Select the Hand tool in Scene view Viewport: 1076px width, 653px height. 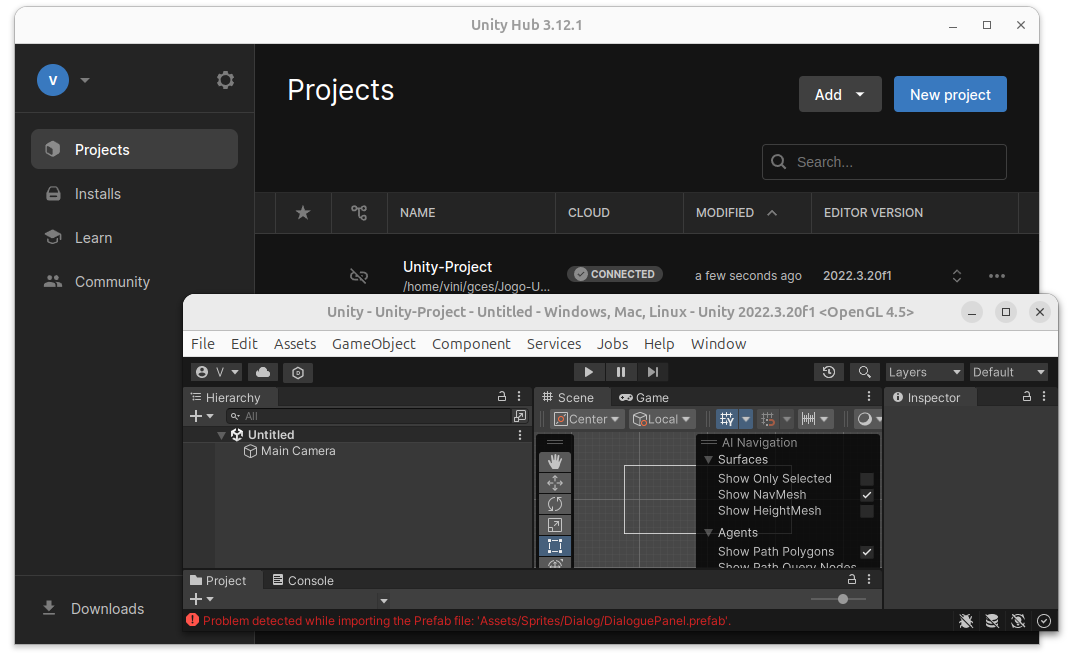555,462
